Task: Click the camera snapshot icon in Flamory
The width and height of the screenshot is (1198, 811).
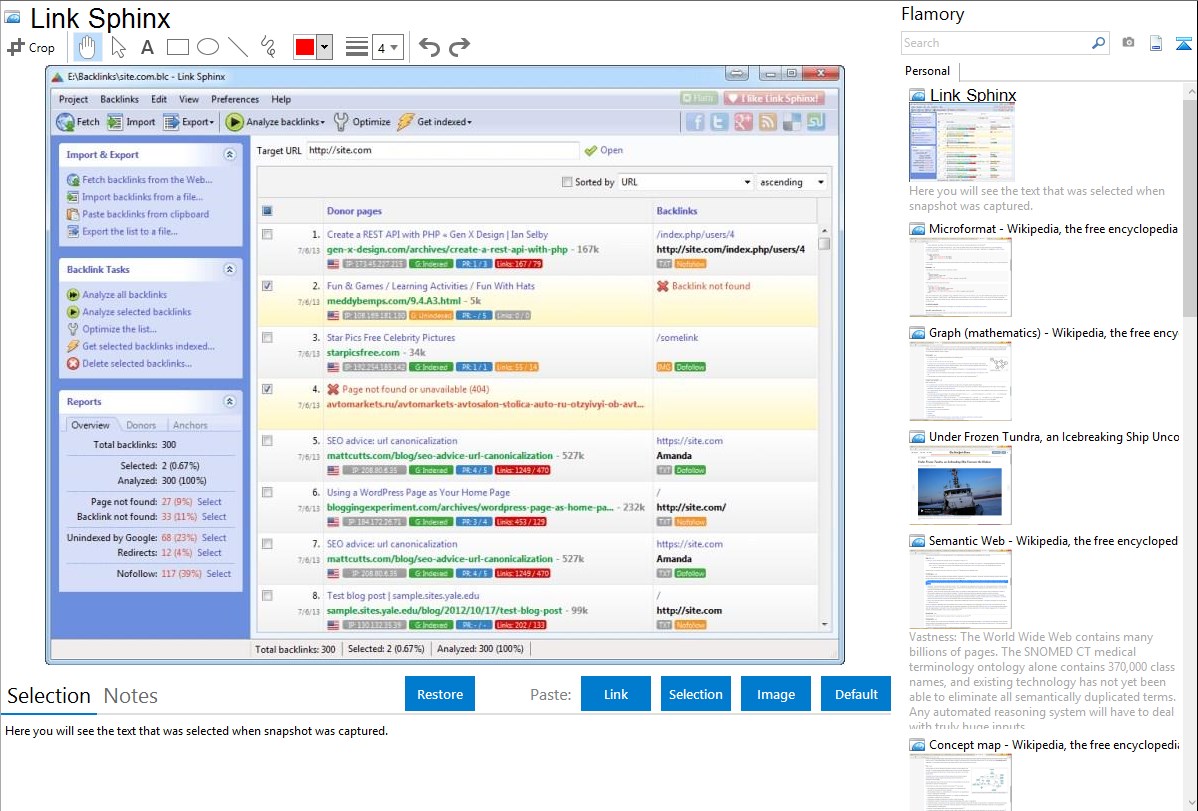Action: (1128, 43)
